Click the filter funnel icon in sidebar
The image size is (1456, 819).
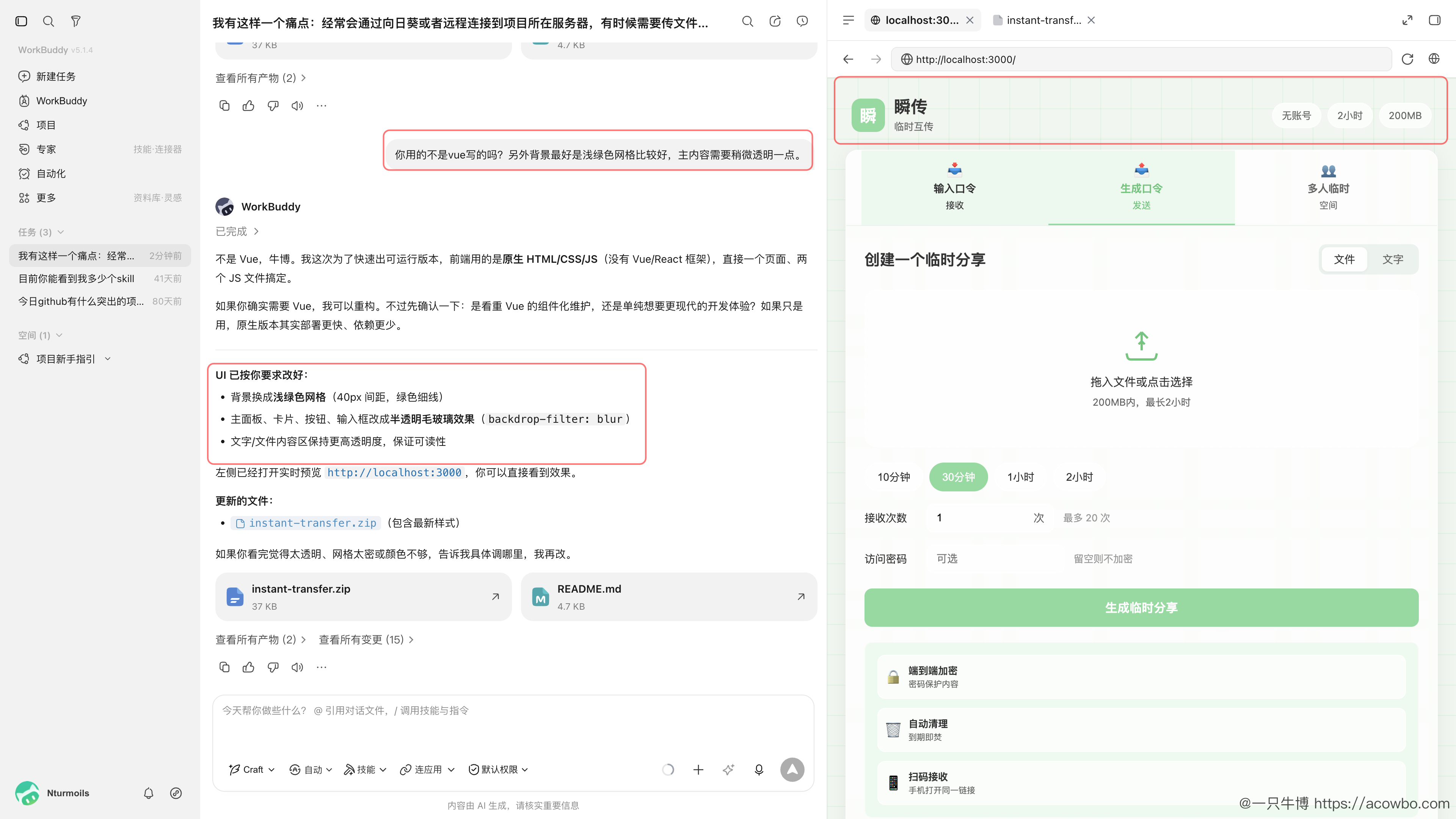tap(76, 21)
